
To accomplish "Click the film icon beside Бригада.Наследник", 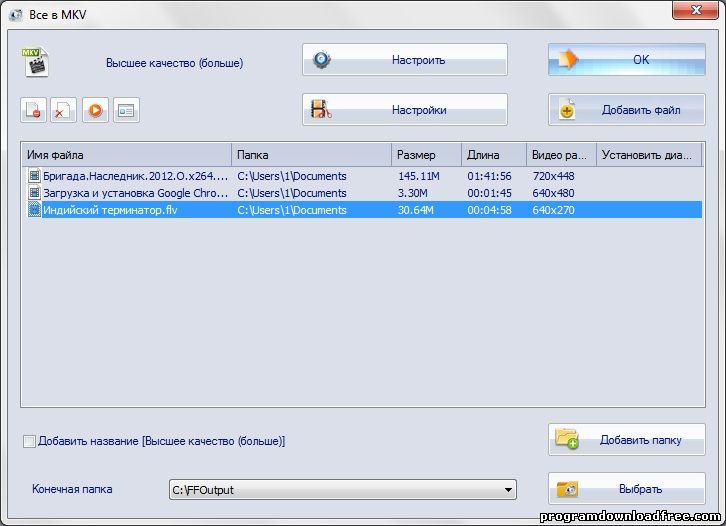I will 34,176.
